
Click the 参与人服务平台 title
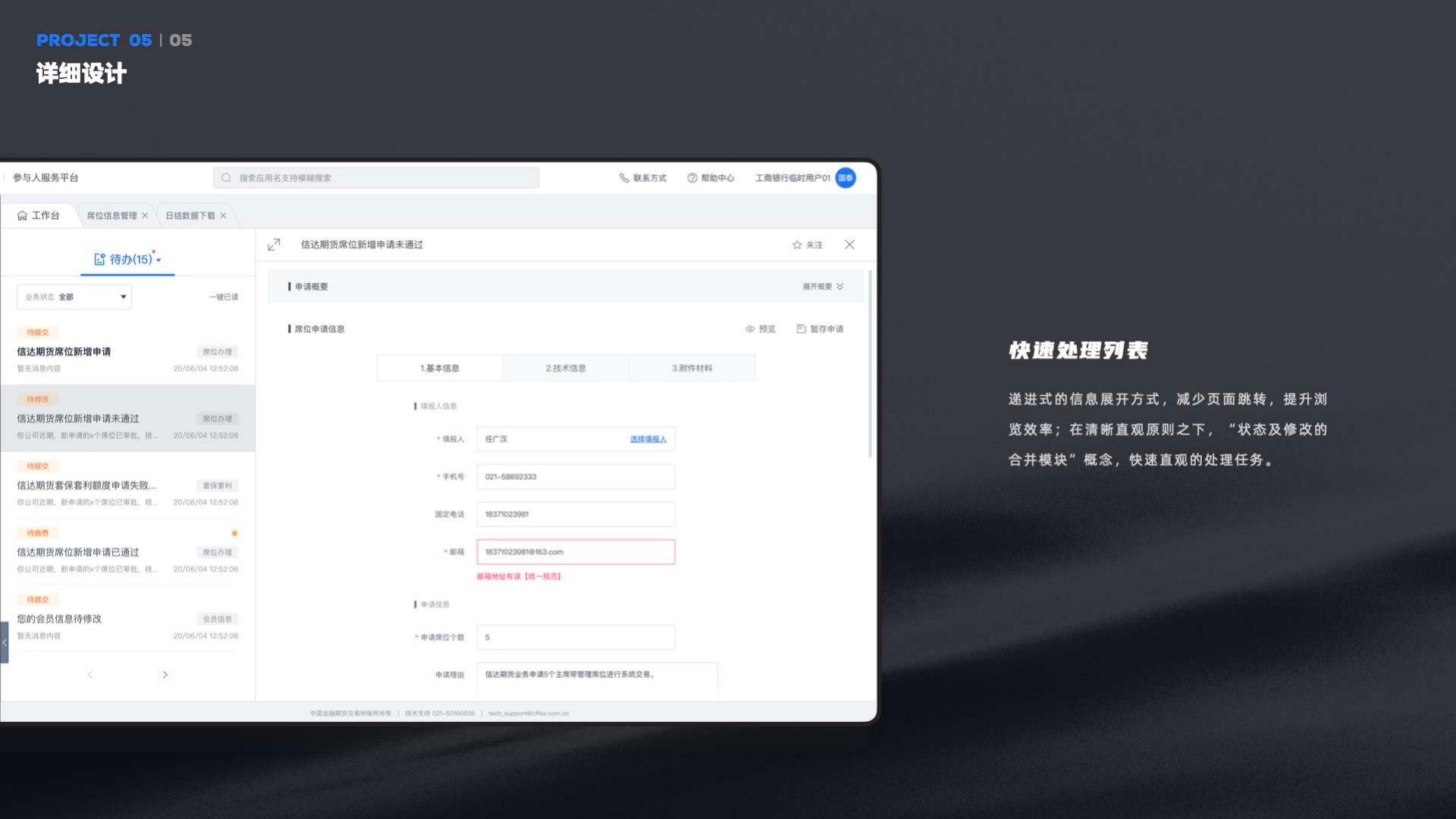click(45, 178)
